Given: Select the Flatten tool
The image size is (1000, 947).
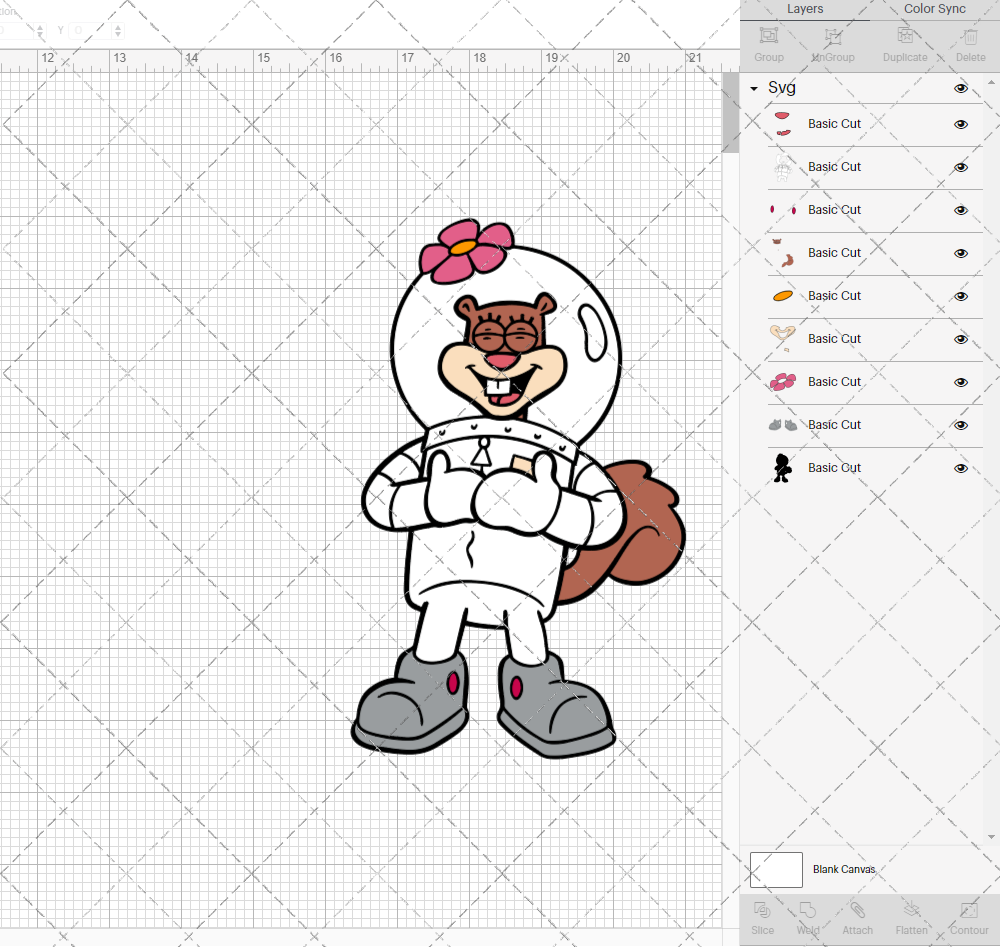Looking at the screenshot, I should pos(911,910).
